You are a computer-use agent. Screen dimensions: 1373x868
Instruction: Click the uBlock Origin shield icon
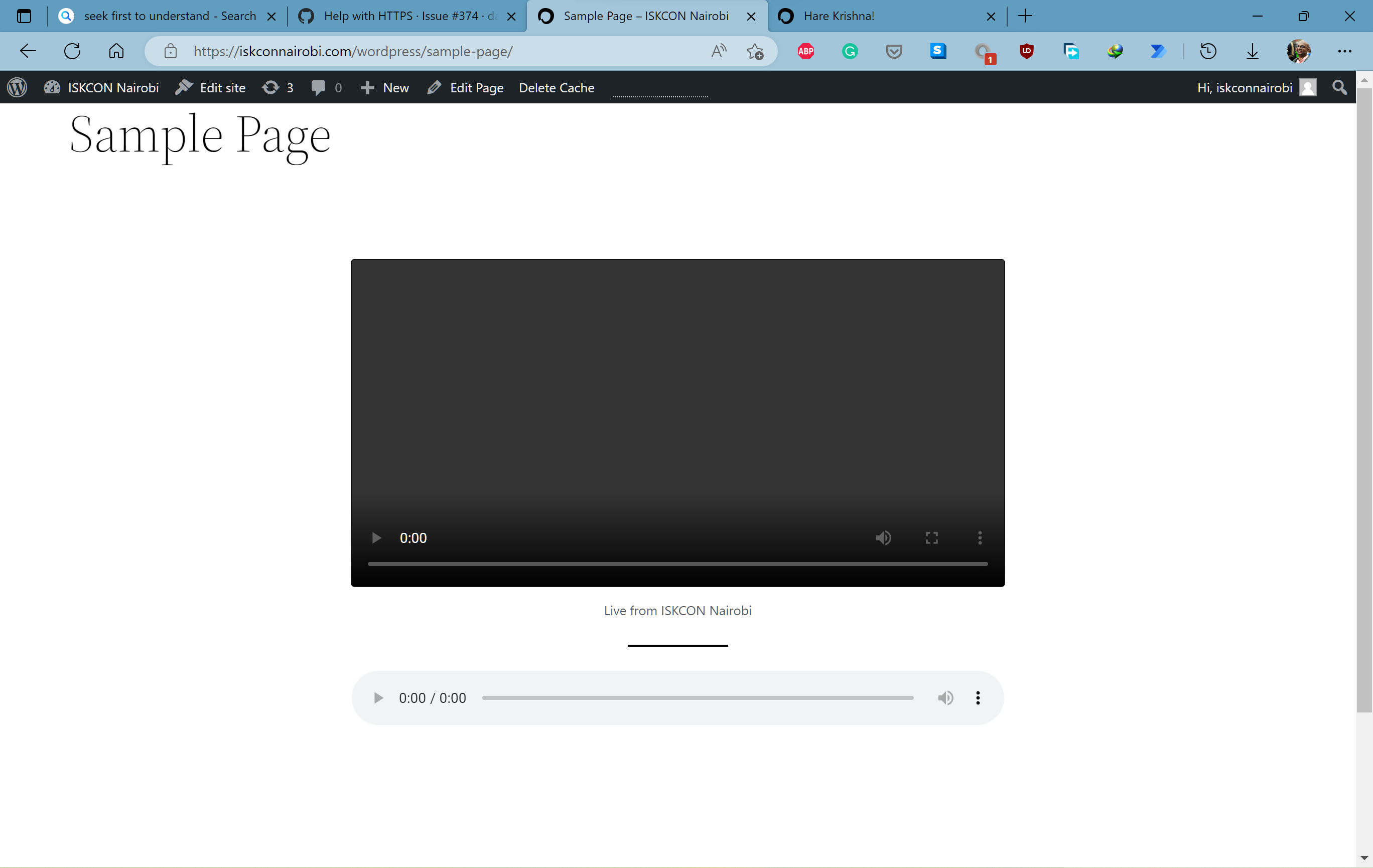[x=1026, y=51]
